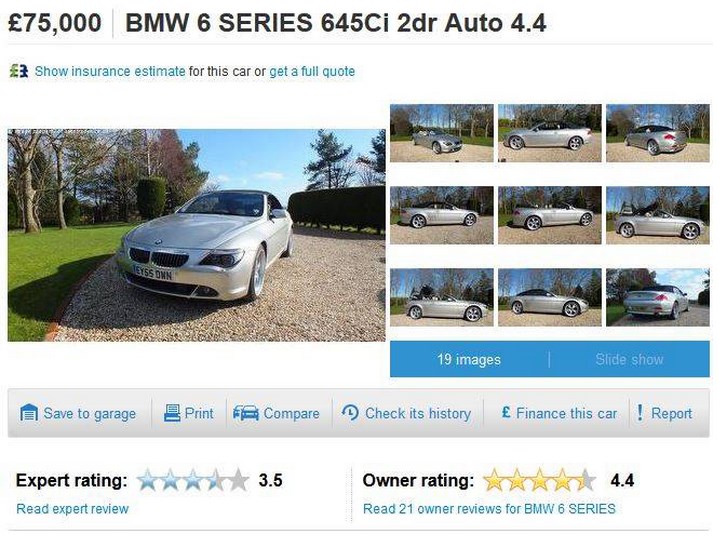Image resolution: width=718 pixels, height=537 pixels.
Task: Start the Slide show
Action: (629, 359)
